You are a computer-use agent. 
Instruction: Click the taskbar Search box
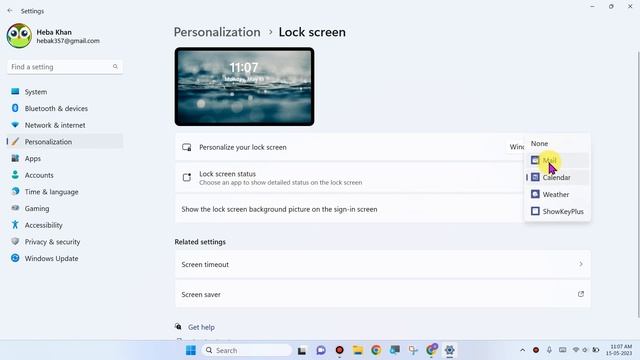[247, 350]
